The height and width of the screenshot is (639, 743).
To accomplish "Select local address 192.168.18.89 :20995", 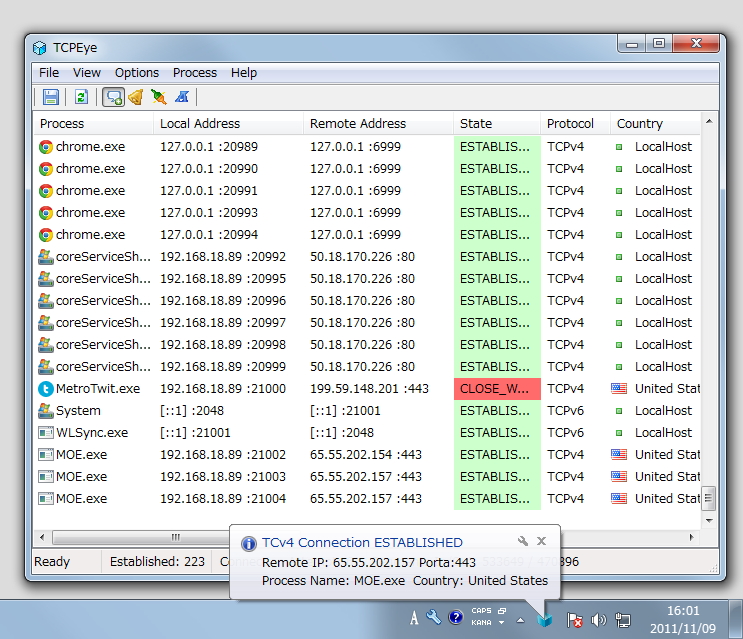I will 223,279.
